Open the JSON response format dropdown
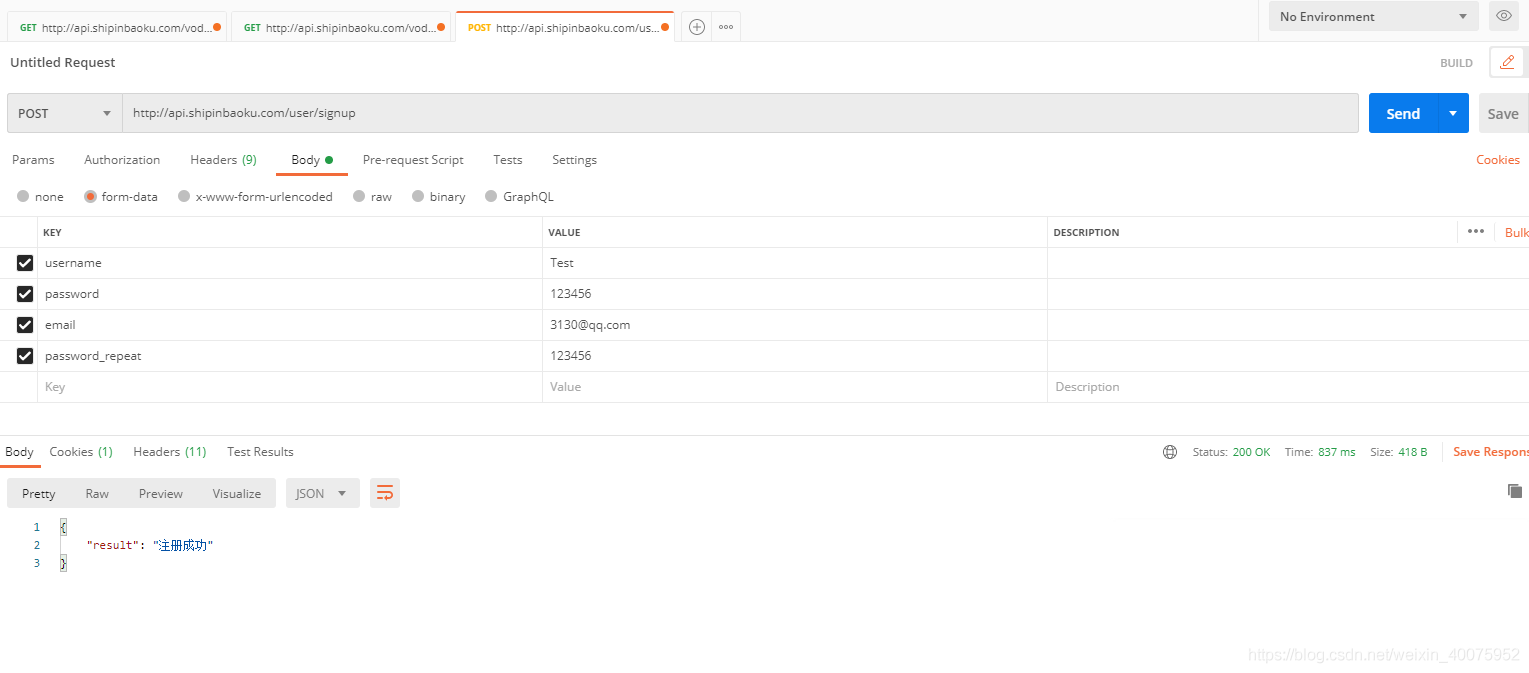 pos(322,493)
